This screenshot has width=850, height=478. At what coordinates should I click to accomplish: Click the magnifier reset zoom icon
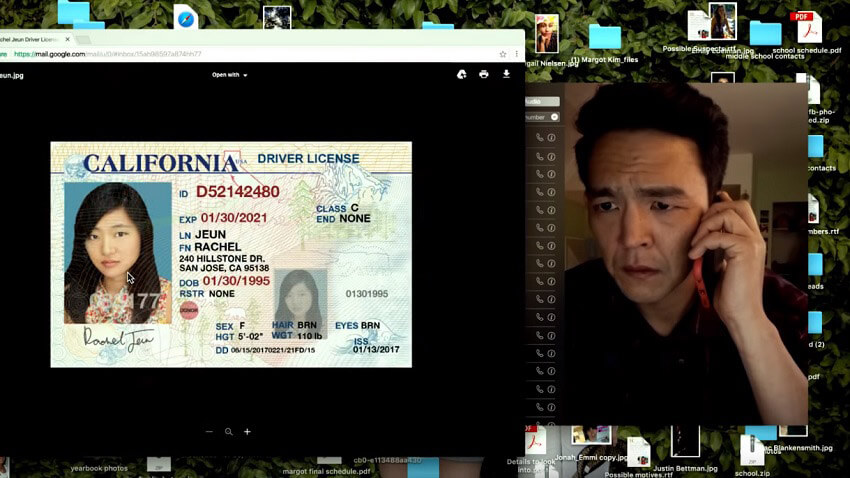229,432
